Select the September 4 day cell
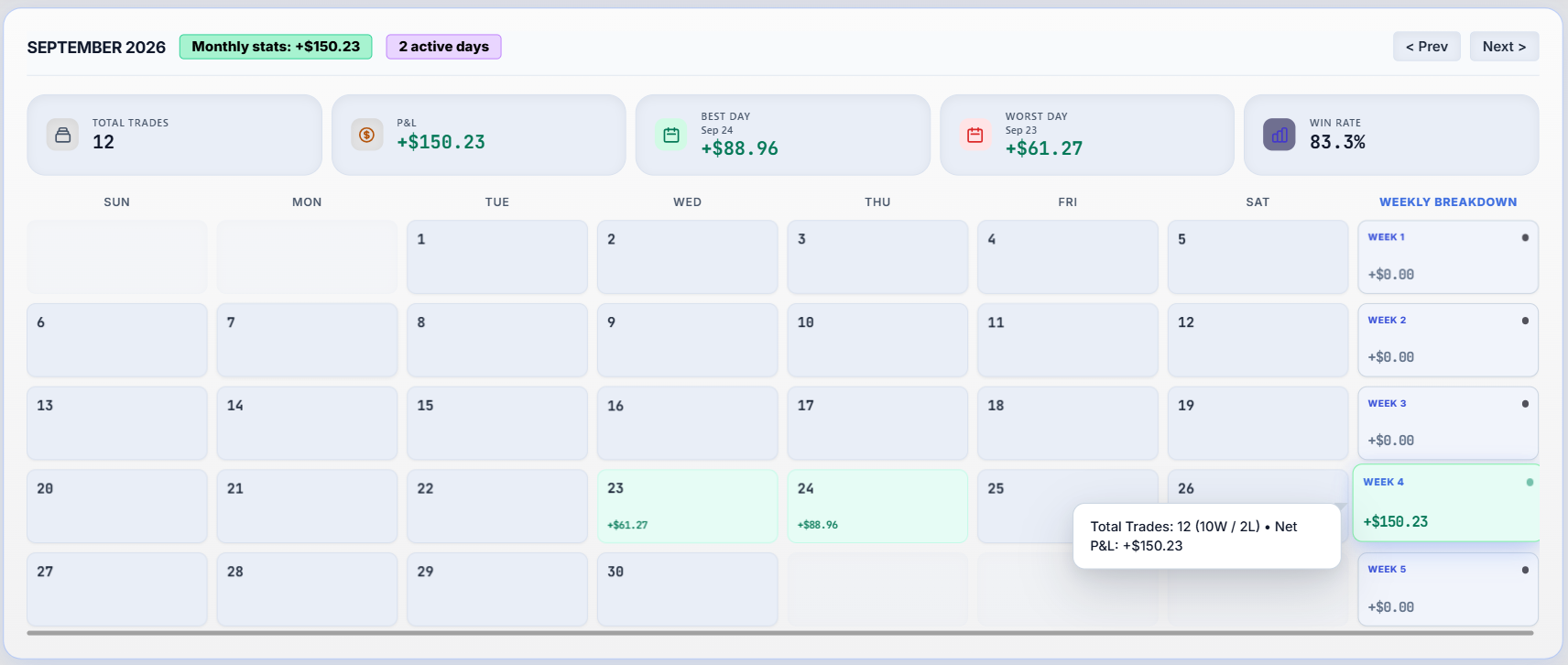The width and height of the screenshot is (1568, 665). click(1068, 257)
